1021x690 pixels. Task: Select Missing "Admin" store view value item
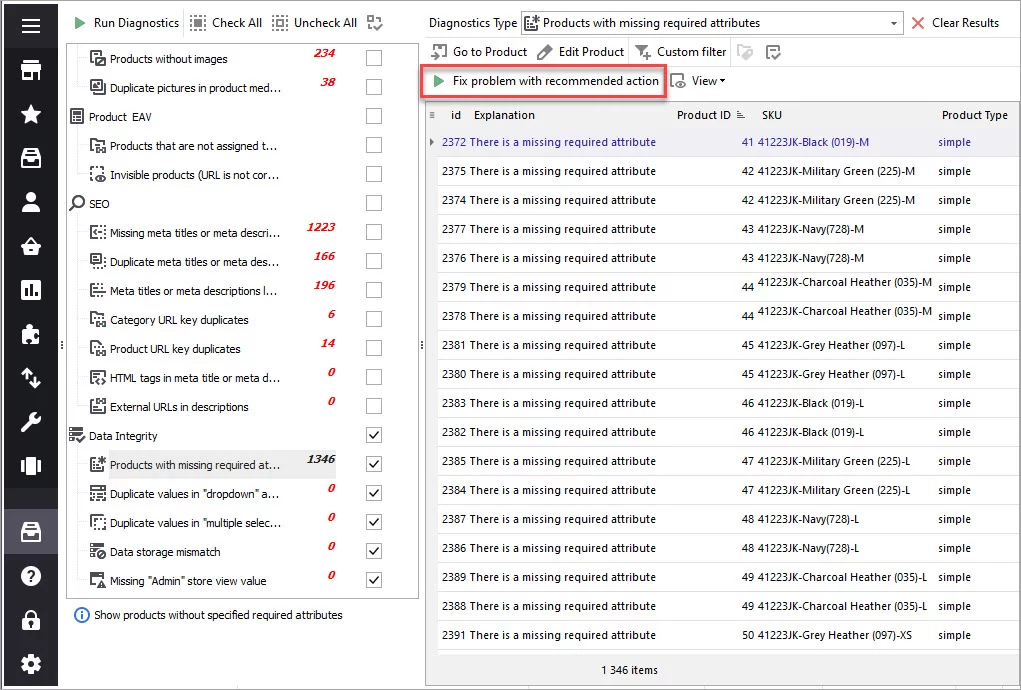pyautogui.click(x=188, y=581)
